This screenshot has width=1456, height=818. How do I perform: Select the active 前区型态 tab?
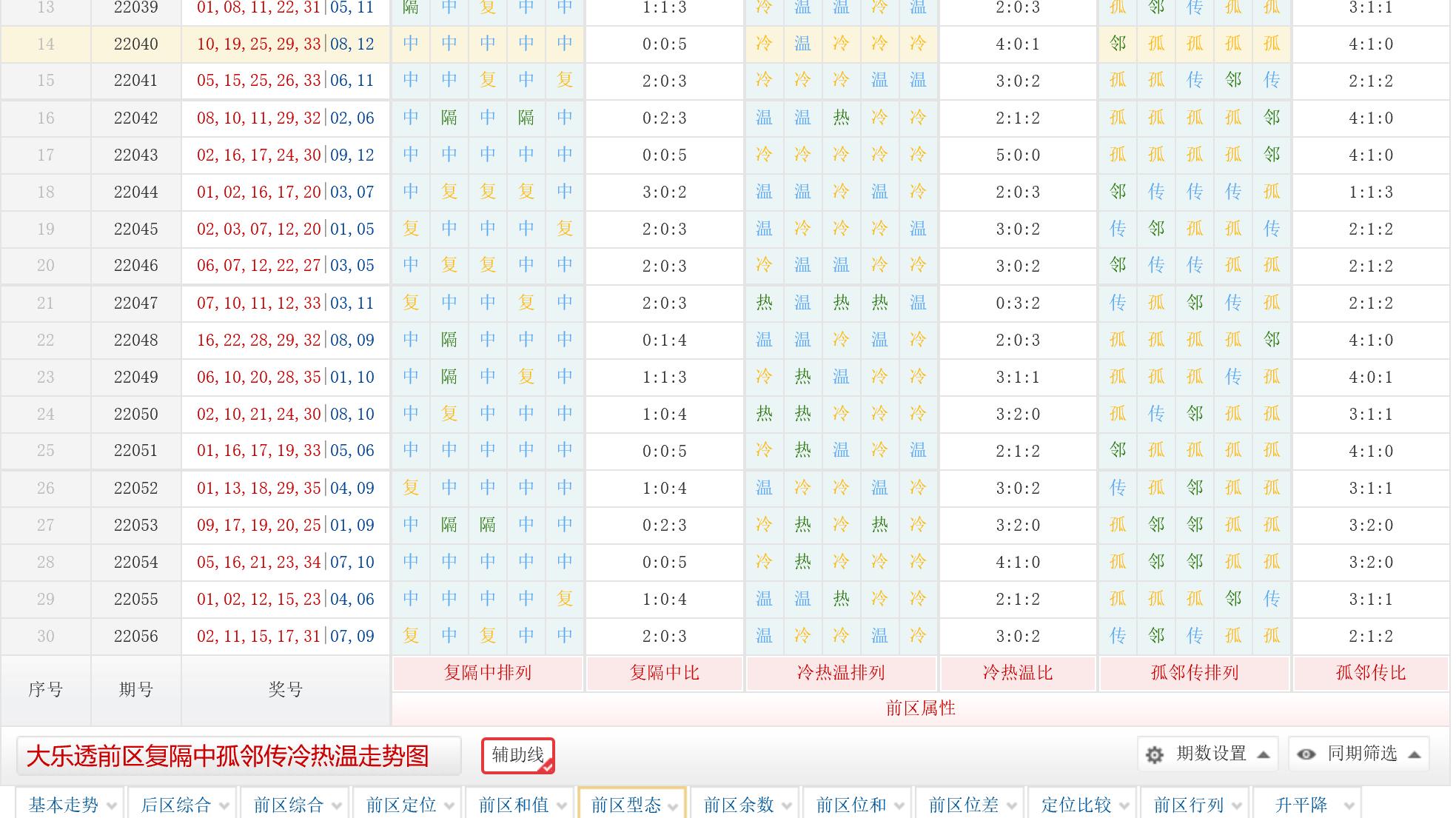click(633, 805)
